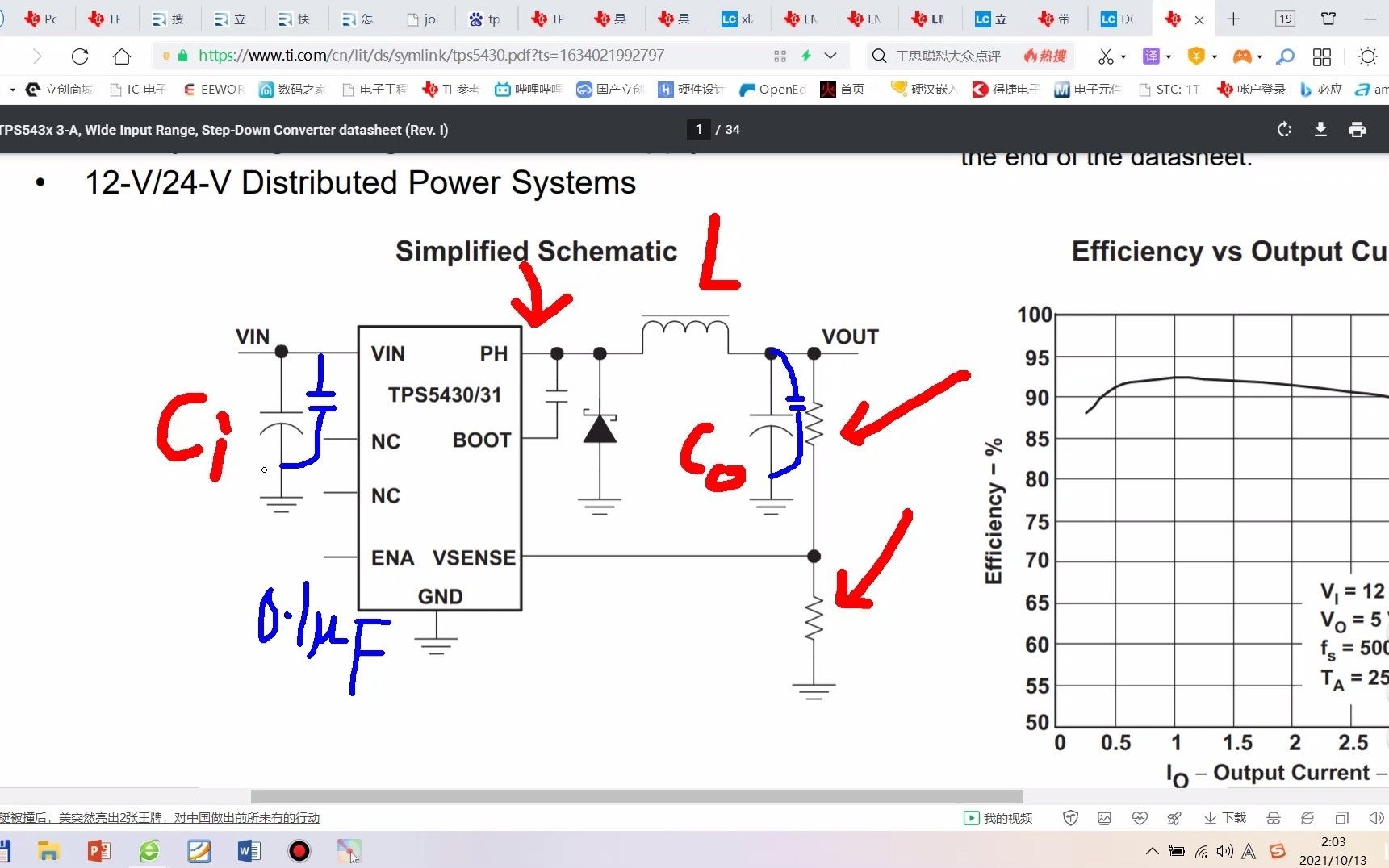Image resolution: width=1389 pixels, height=868 pixels.
Task: Open File Explorer from the taskbar
Action: (x=48, y=850)
